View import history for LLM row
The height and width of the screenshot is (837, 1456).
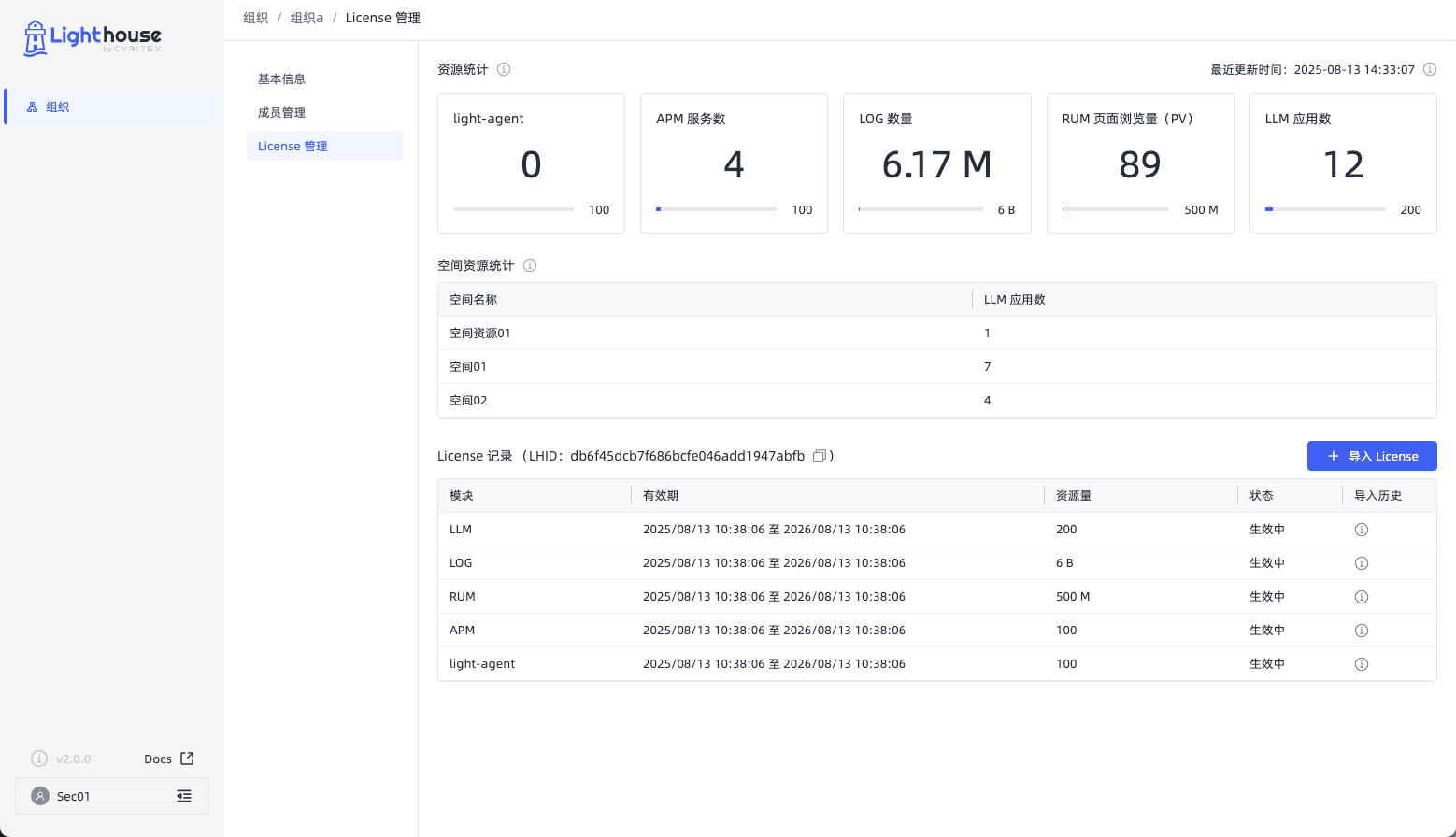1362,530
